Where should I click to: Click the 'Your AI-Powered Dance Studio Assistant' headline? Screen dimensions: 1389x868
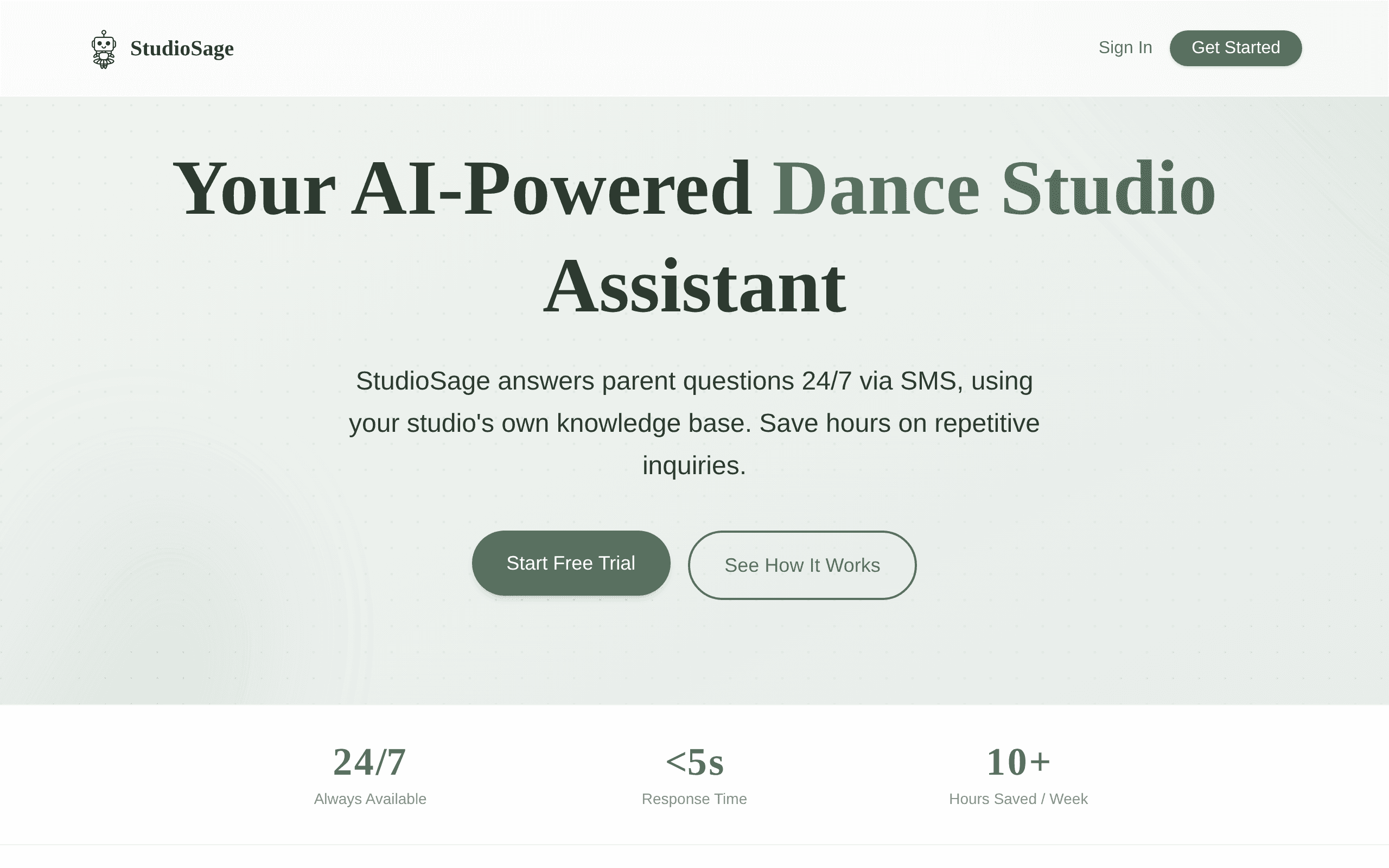click(694, 237)
